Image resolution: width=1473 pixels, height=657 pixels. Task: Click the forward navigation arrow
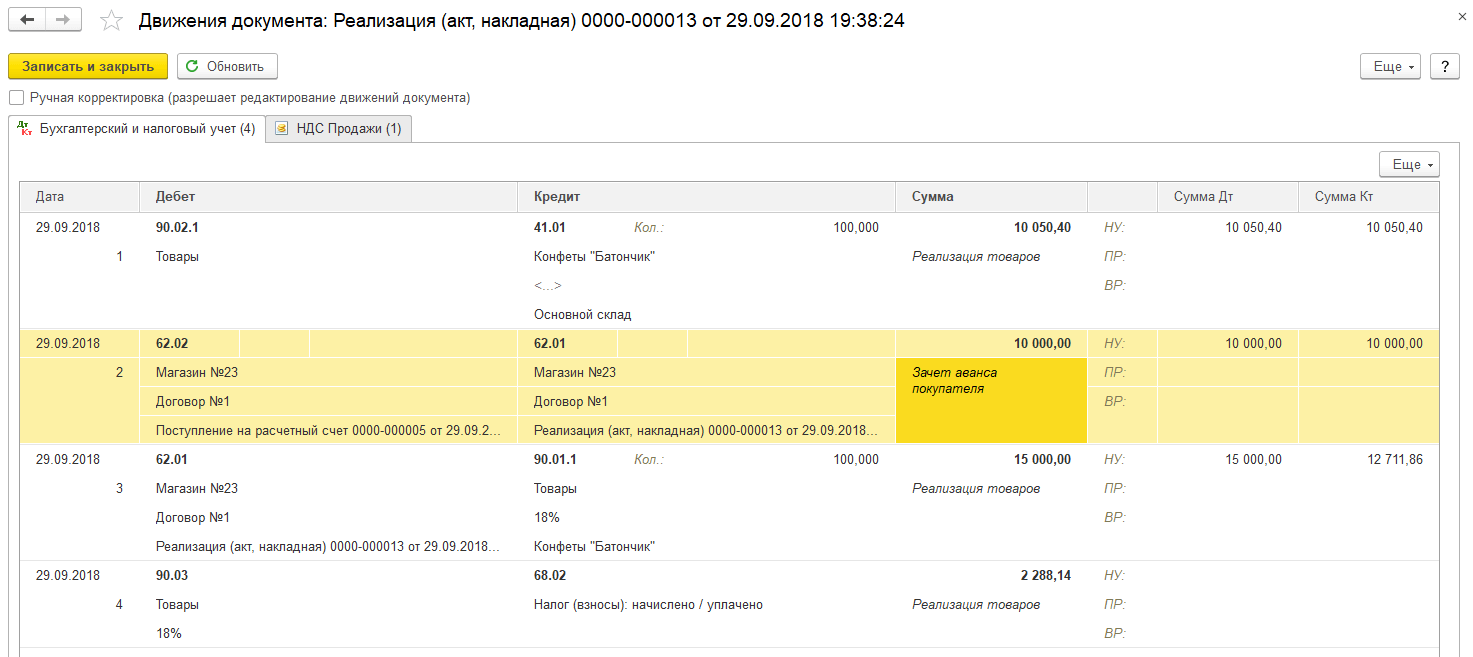tap(64, 20)
